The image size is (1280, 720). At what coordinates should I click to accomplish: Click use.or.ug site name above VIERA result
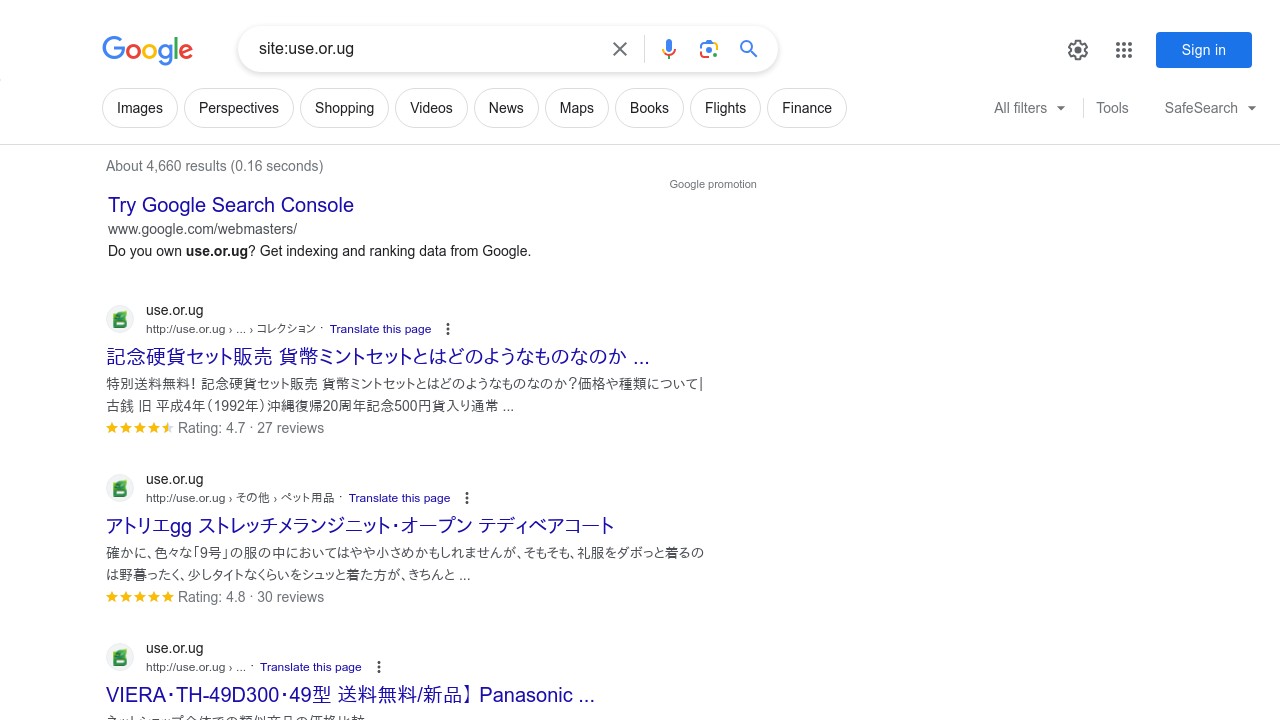coord(174,648)
